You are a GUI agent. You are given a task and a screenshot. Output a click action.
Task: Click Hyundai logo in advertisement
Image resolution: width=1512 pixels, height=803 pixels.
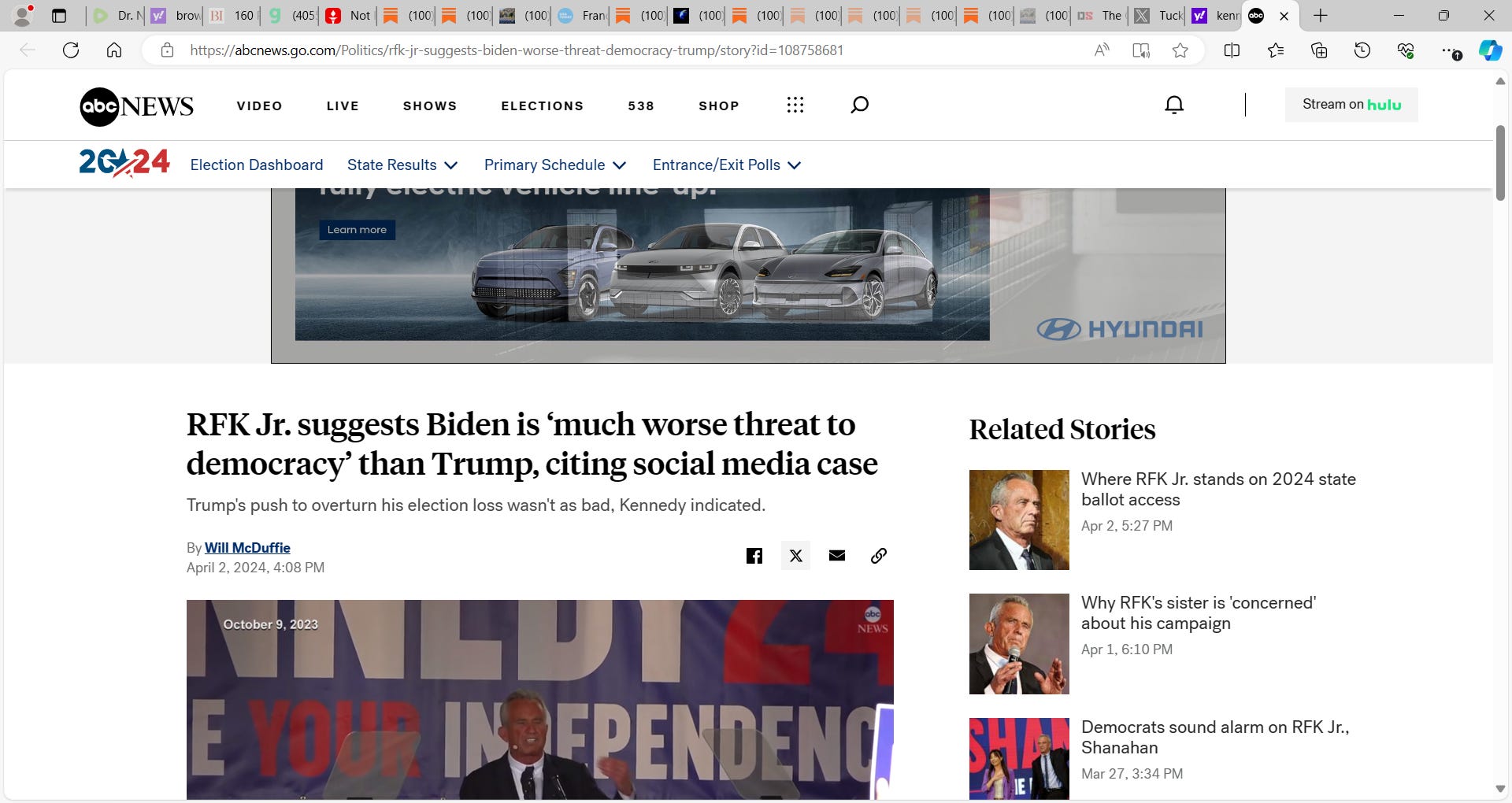(x=1120, y=329)
